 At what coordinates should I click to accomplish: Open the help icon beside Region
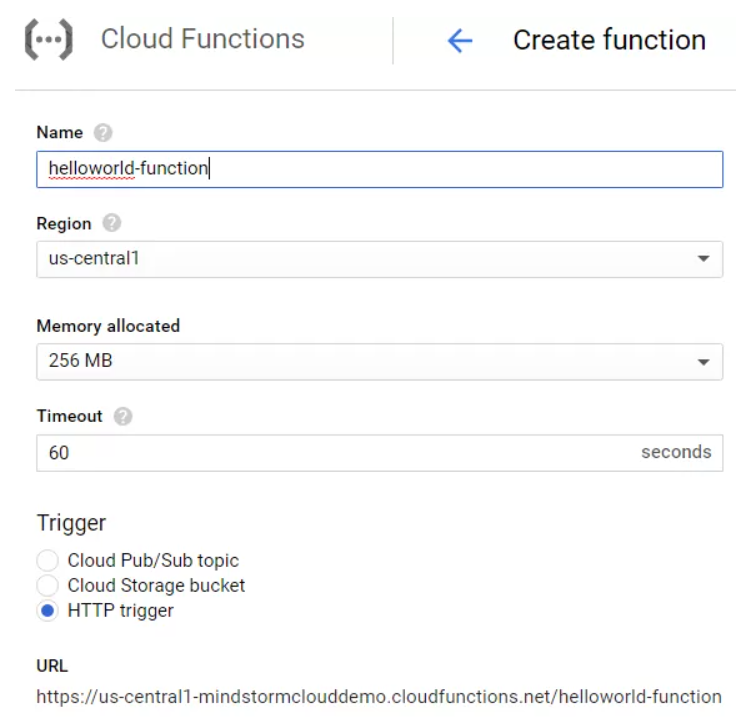(112, 223)
